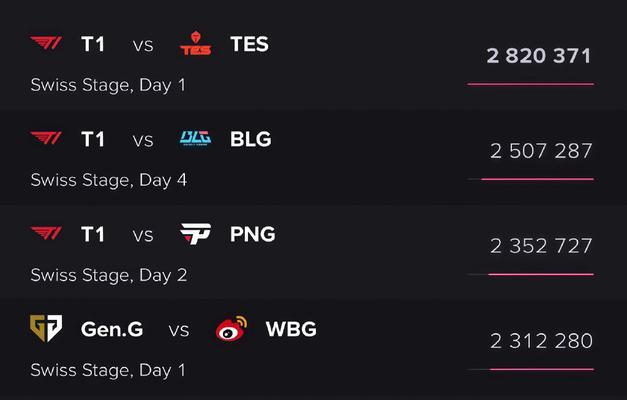The image size is (627, 400).
Task: Click the PNG team name
Action: (x=253, y=234)
